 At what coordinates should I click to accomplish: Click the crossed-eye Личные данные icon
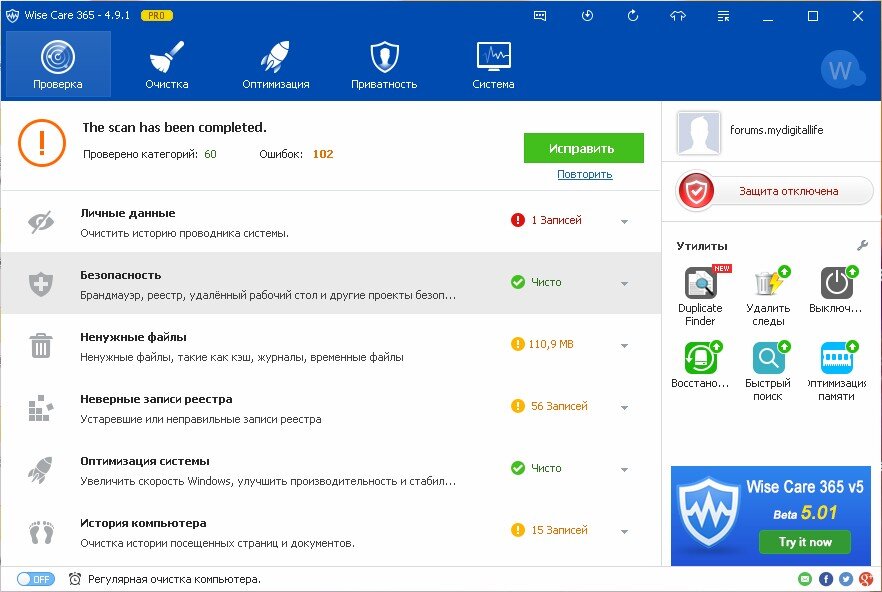click(41, 222)
